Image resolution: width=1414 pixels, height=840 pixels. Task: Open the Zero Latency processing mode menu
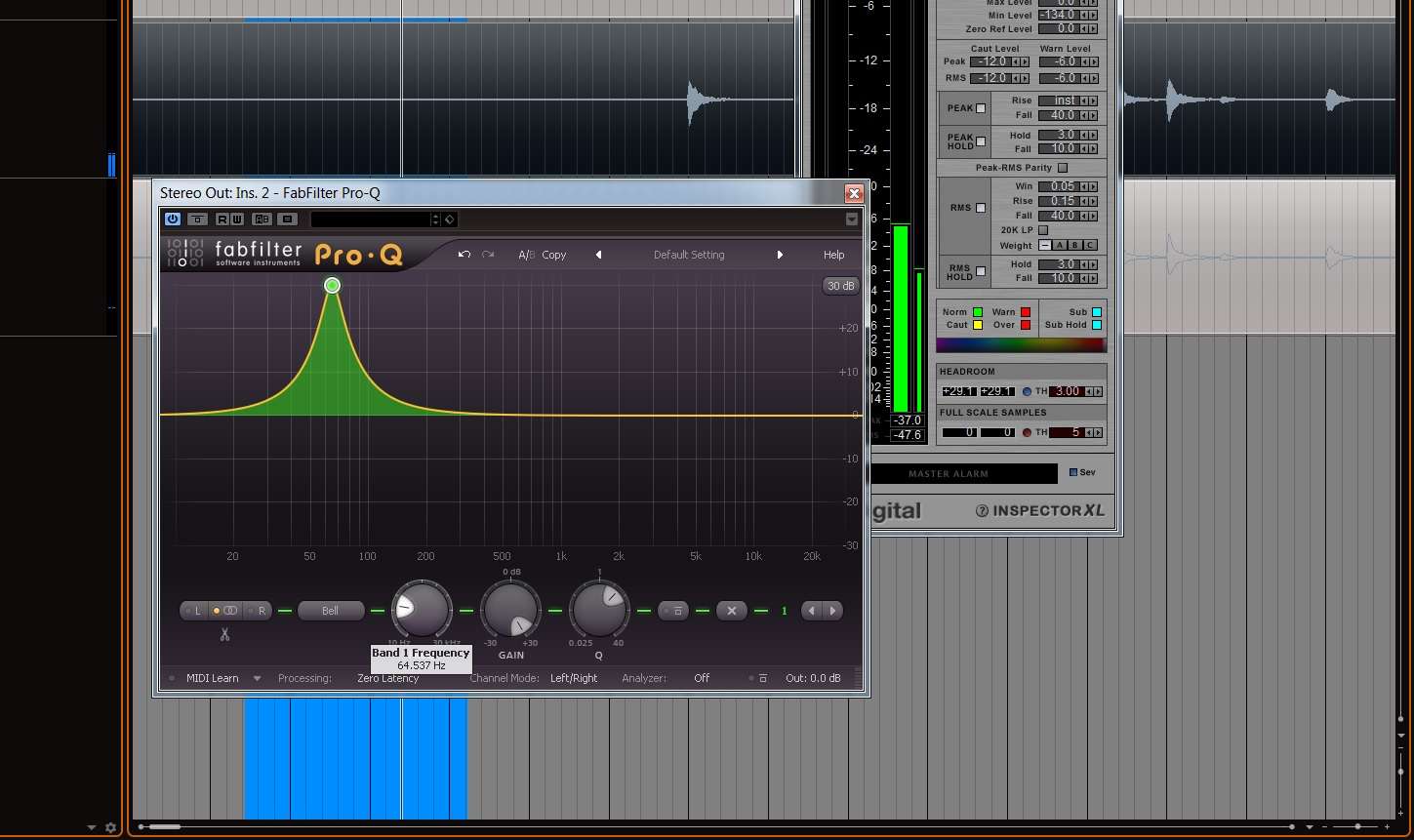[x=387, y=678]
